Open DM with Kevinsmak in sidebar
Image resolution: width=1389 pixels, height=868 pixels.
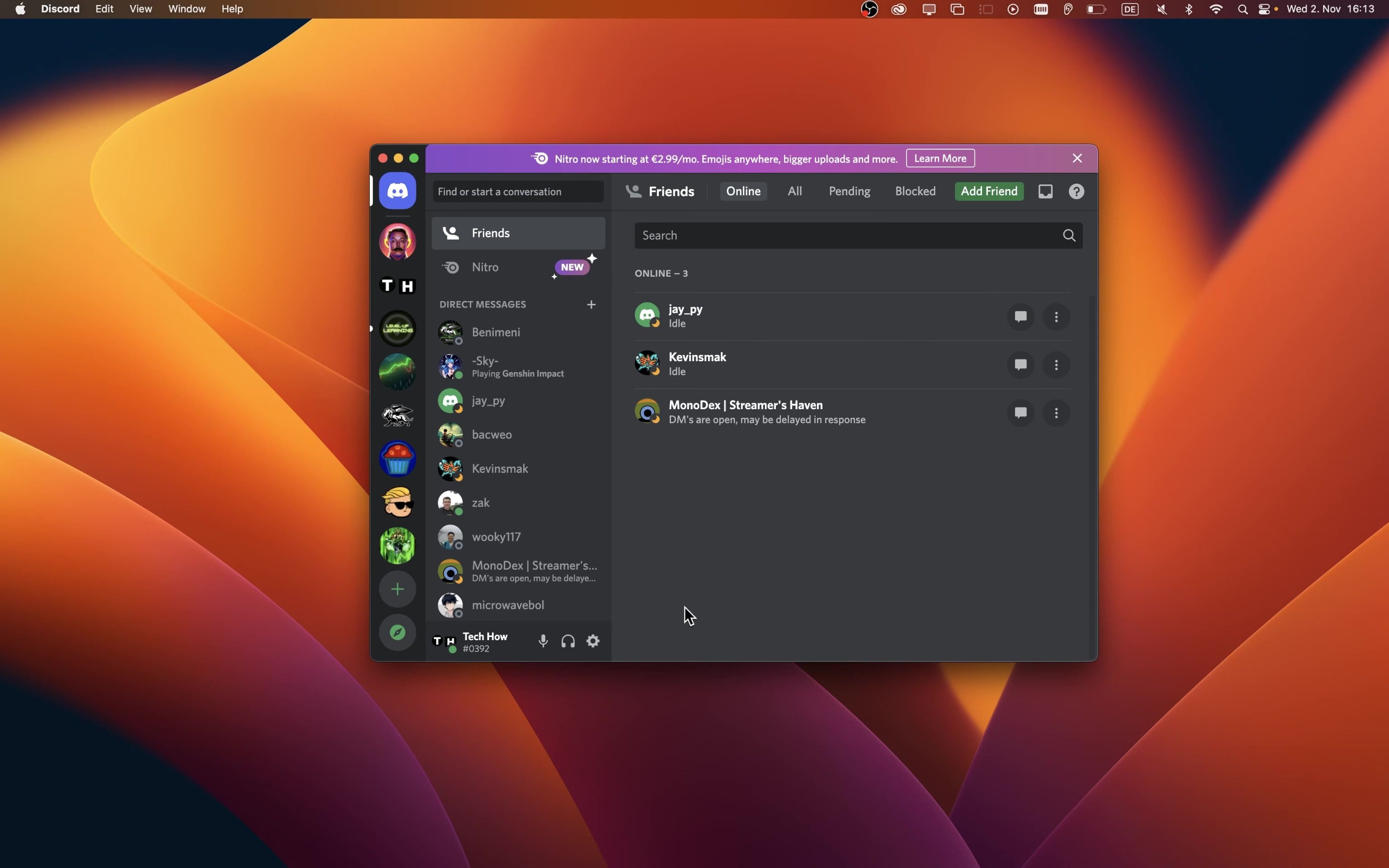click(518, 468)
